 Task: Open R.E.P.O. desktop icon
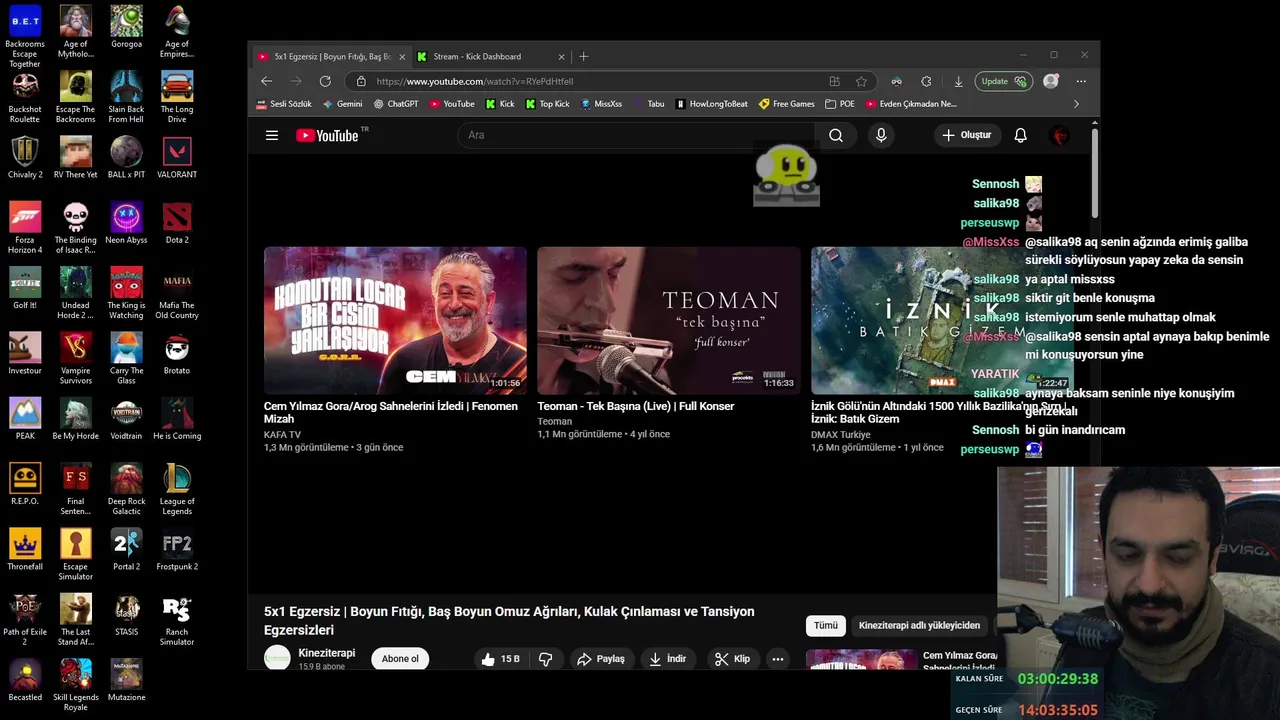coord(25,484)
